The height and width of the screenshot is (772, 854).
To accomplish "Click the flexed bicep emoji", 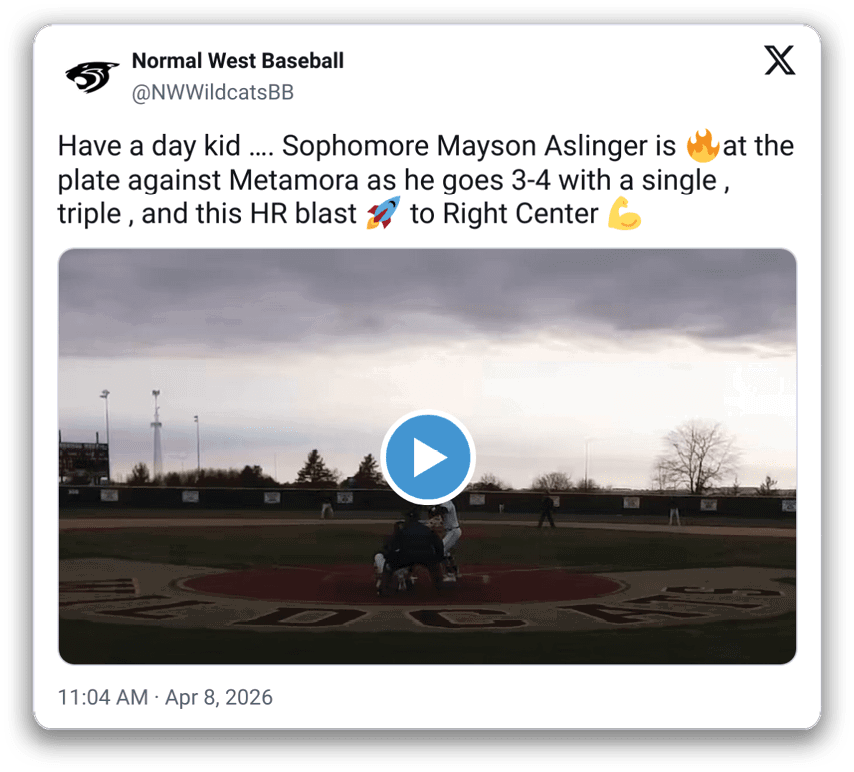I will pos(625,213).
